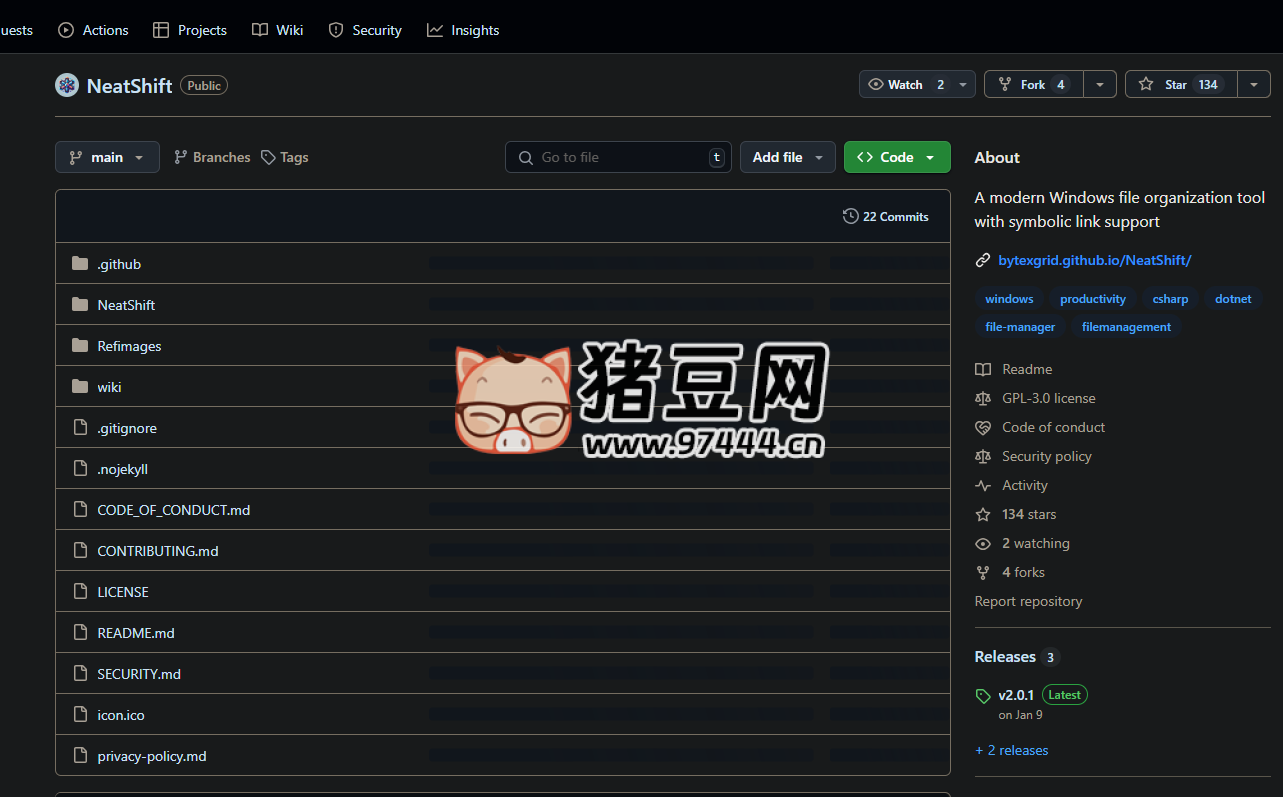Switch to the Insights tab
The height and width of the screenshot is (797, 1283).
point(463,30)
